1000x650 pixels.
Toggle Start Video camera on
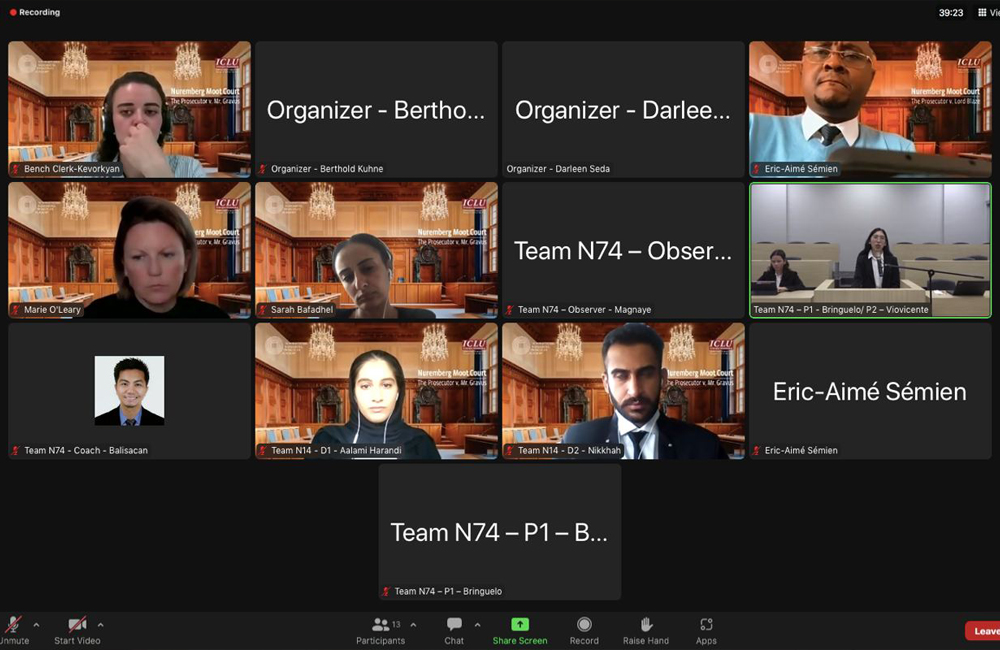tap(77, 625)
